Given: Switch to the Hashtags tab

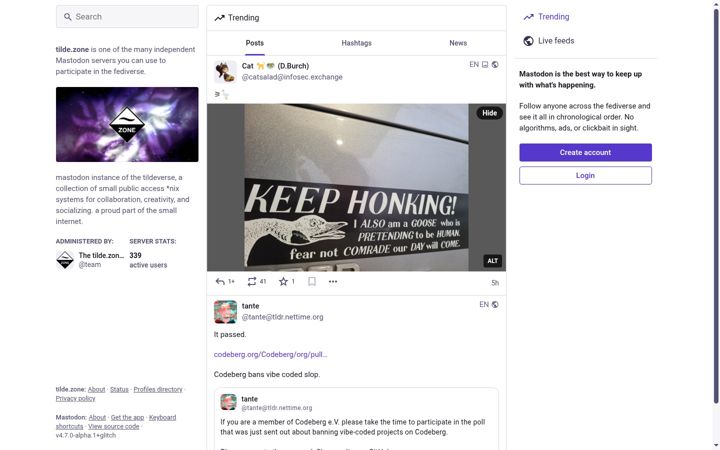Looking at the screenshot, I should [x=356, y=43].
